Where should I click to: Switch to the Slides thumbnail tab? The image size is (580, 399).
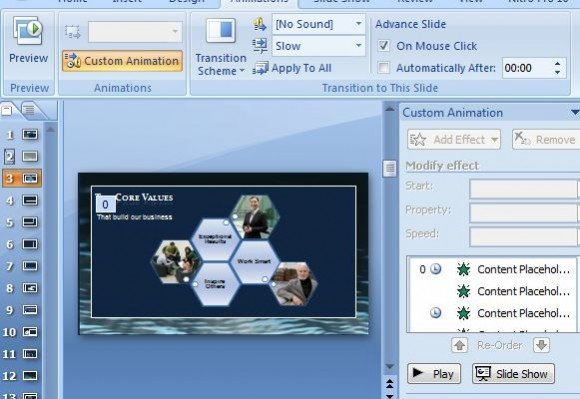(7, 110)
